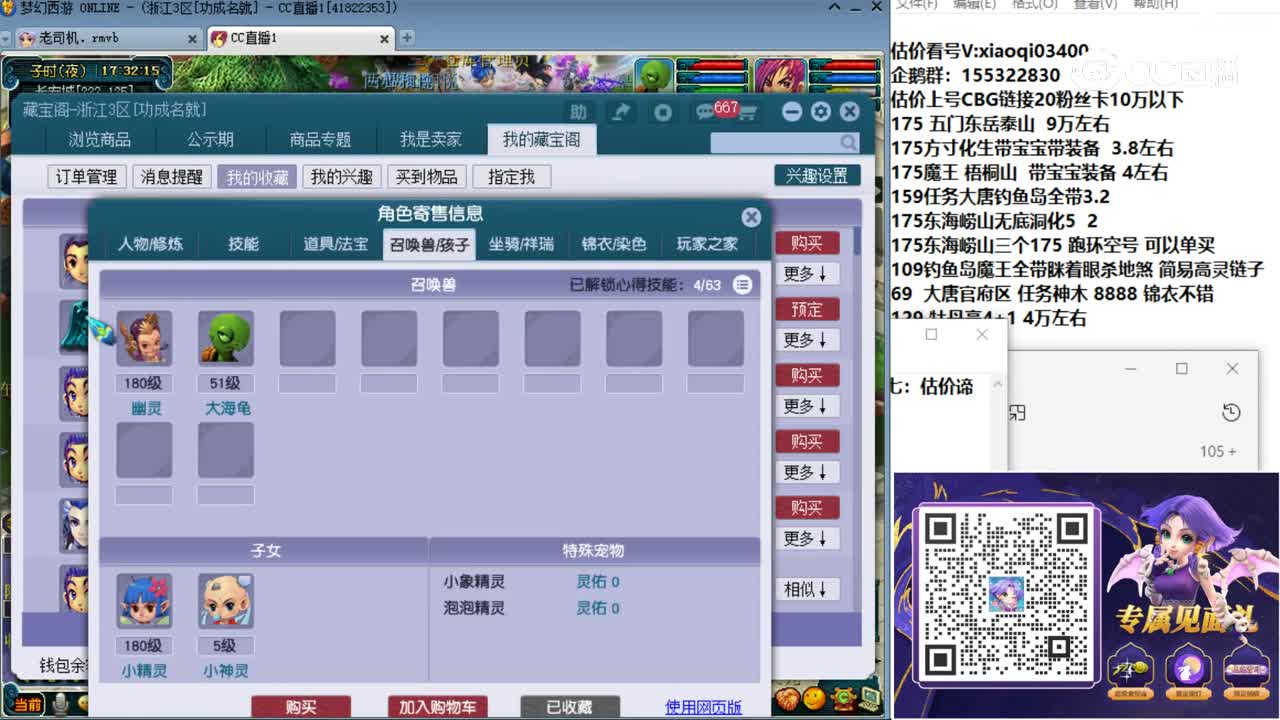The width and height of the screenshot is (1280, 720).
Task: Open the 道具/法宝 tab
Action: [x=336, y=244]
